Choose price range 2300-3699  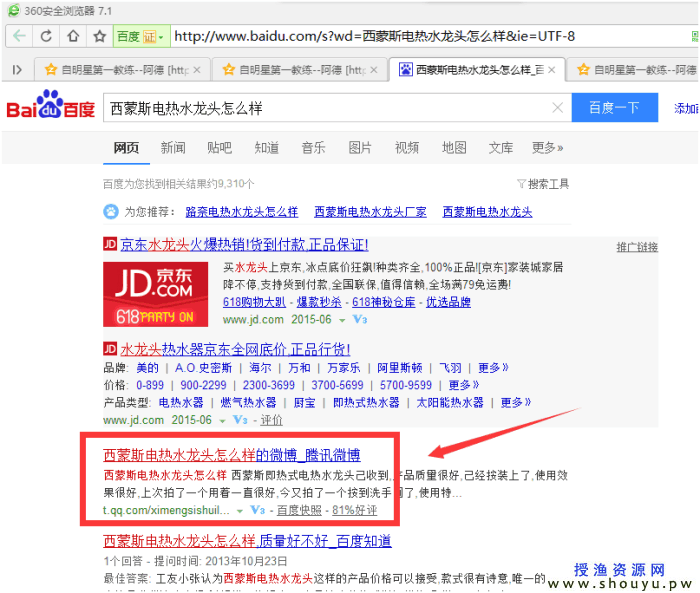point(269,385)
